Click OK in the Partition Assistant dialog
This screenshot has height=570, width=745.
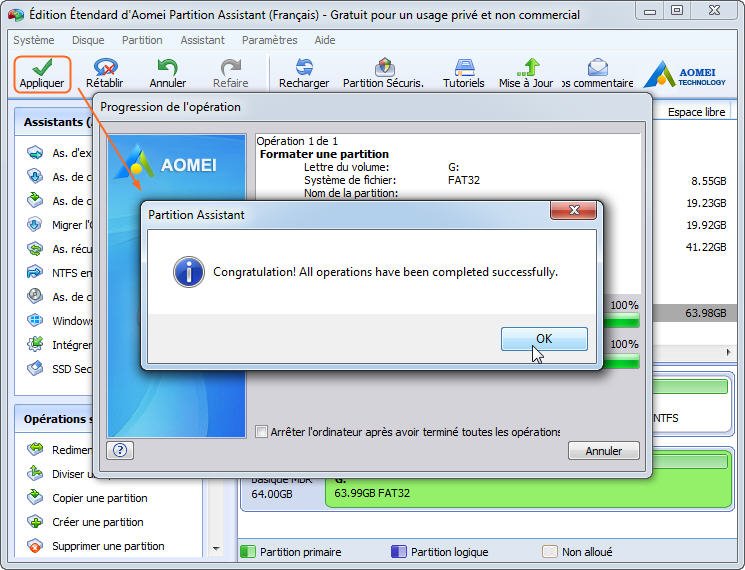pos(544,339)
